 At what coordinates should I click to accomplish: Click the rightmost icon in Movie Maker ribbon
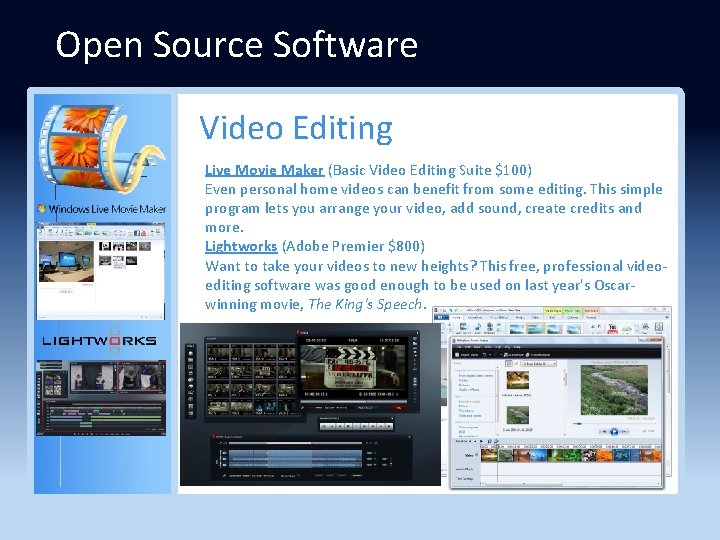[x=658, y=327]
